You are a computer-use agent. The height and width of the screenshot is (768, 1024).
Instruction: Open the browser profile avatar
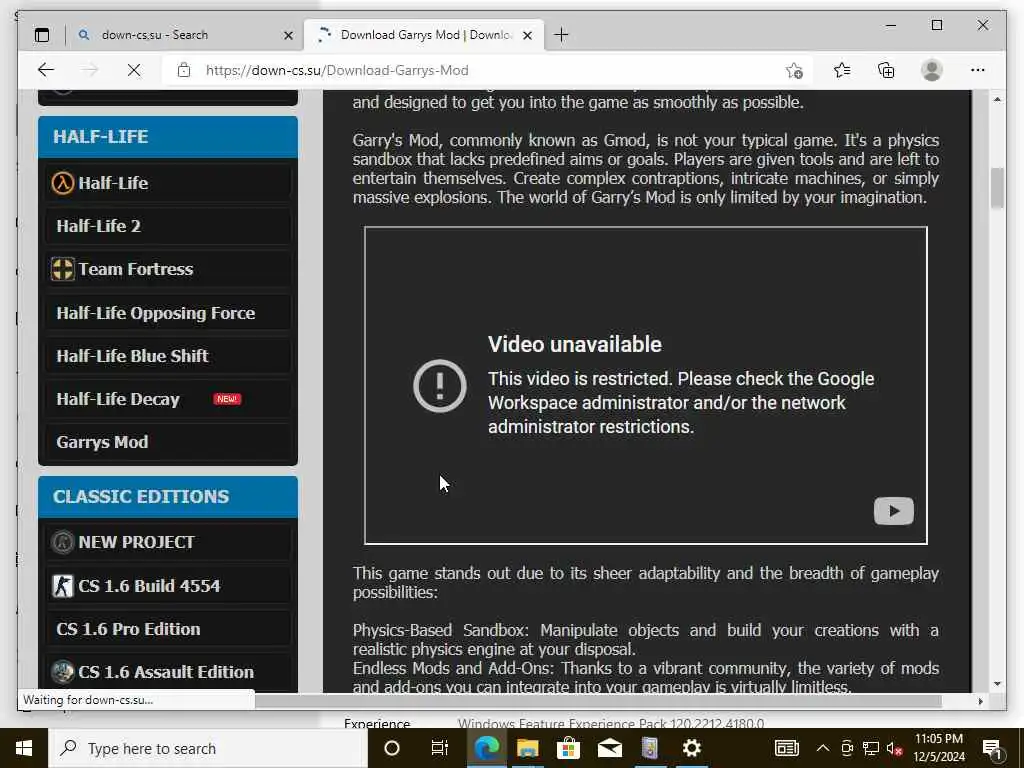(x=932, y=70)
